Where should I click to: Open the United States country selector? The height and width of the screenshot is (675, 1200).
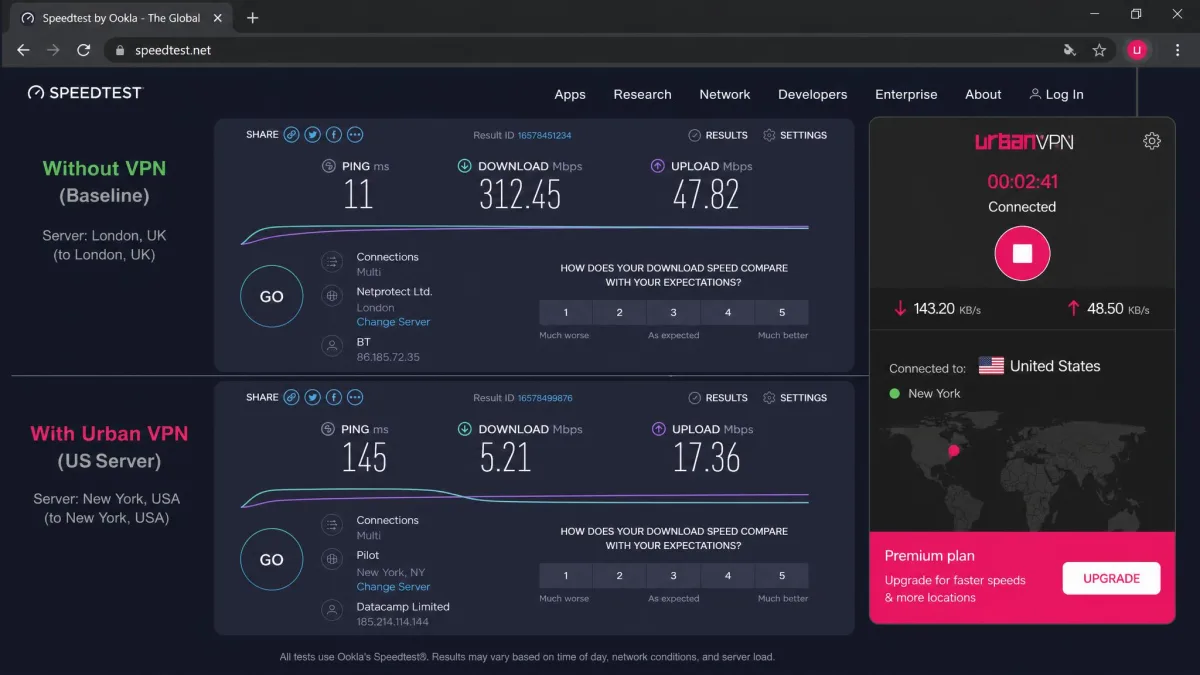pos(1040,366)
